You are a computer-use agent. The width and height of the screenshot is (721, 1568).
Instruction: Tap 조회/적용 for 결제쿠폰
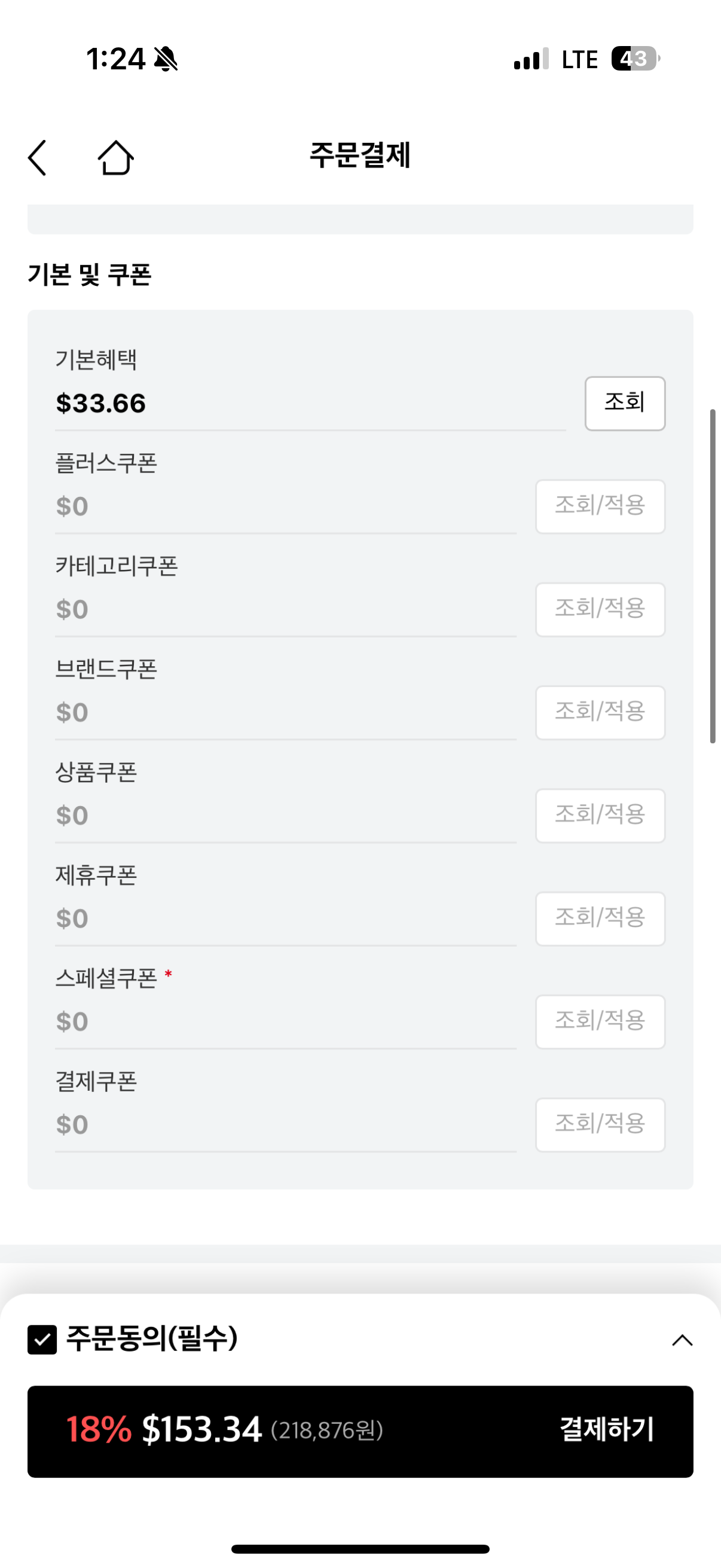click(x=600, y=1124)
